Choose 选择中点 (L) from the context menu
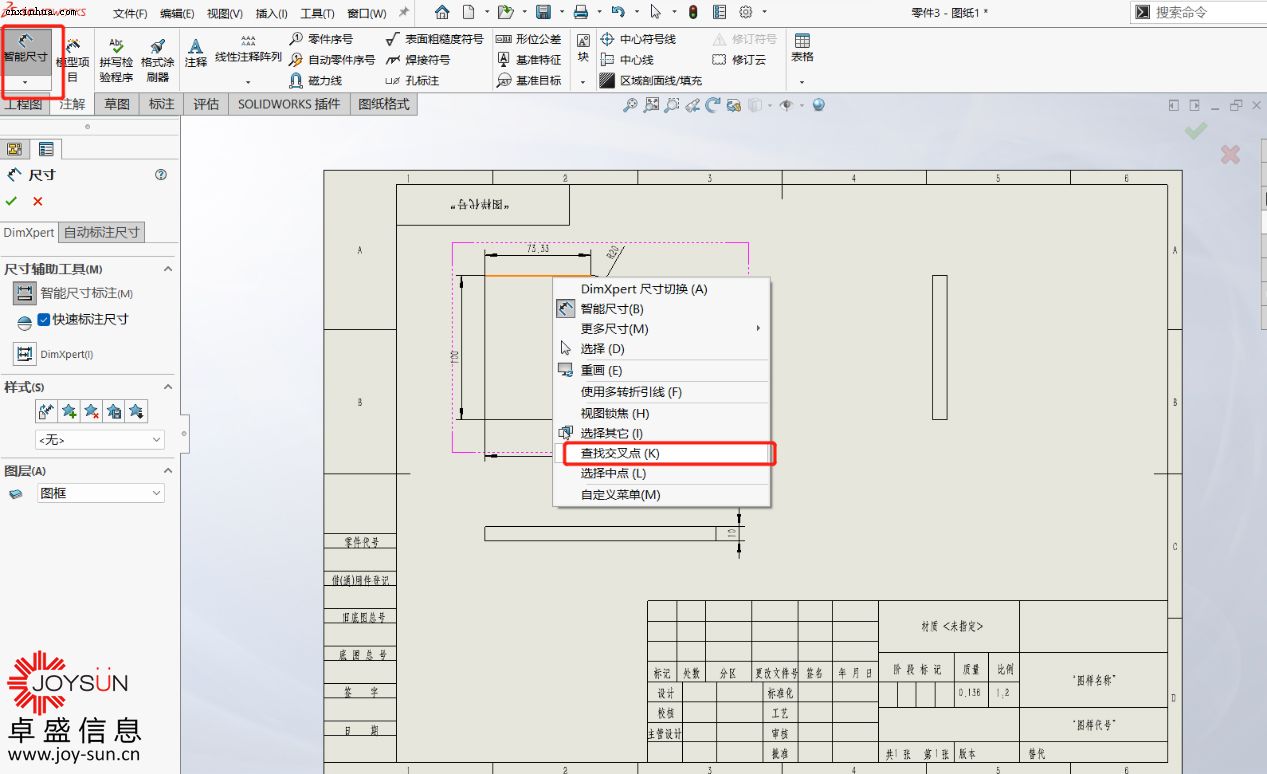The image size is (1267, 774). (x=662, y=474)
